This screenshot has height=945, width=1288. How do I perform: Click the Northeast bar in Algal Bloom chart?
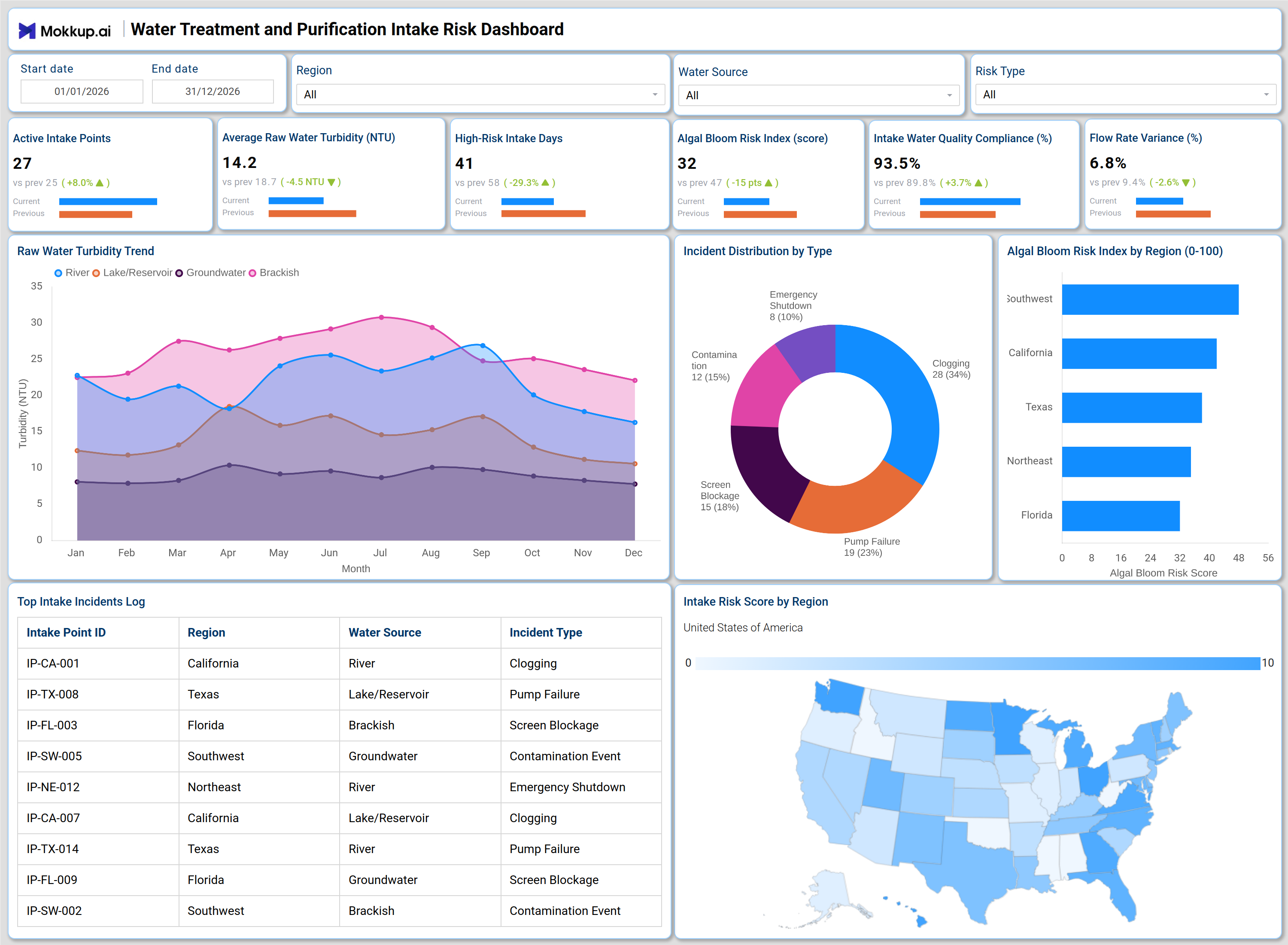1126,462
